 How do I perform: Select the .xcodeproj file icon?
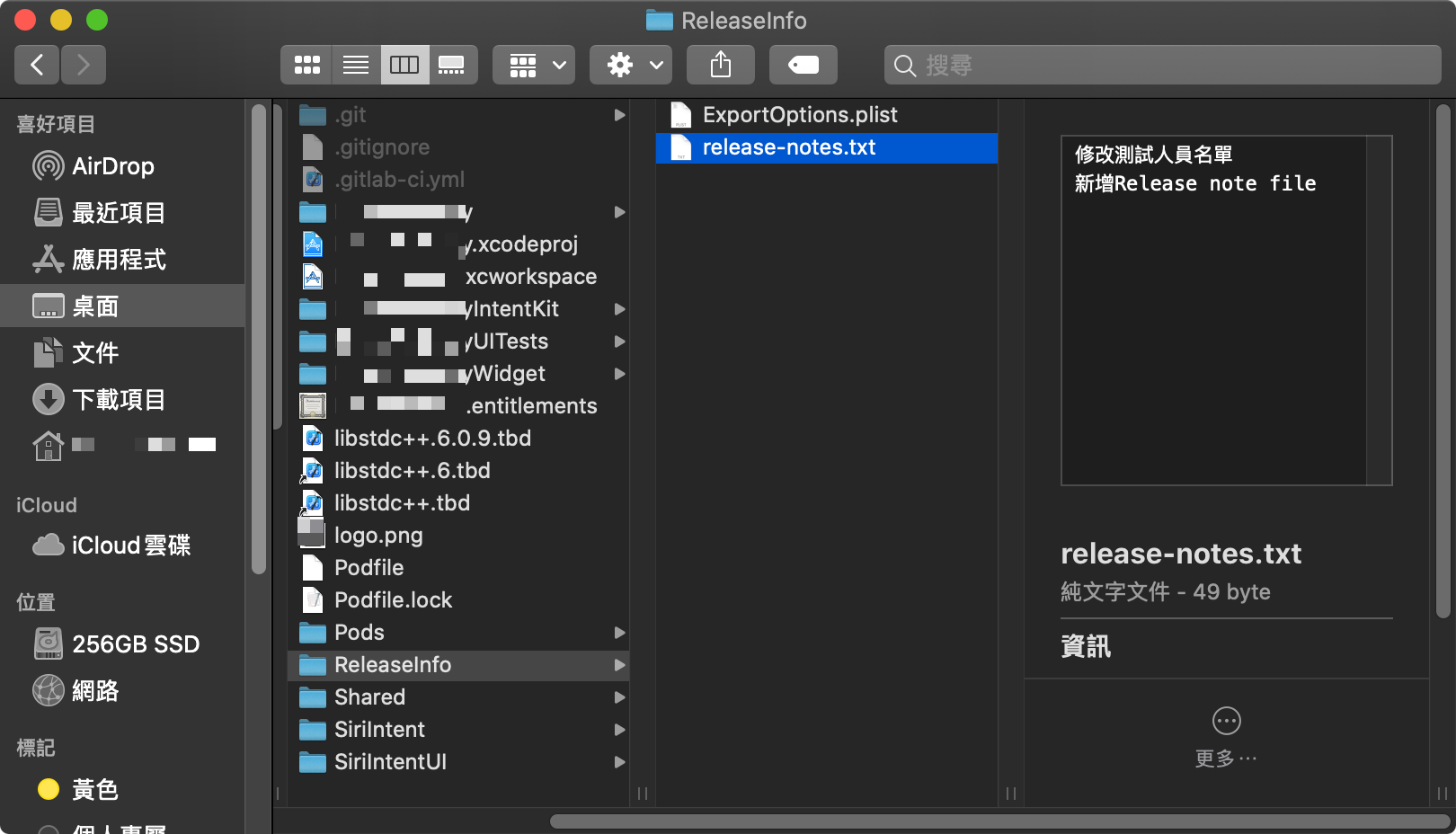(x=313, y=244)
